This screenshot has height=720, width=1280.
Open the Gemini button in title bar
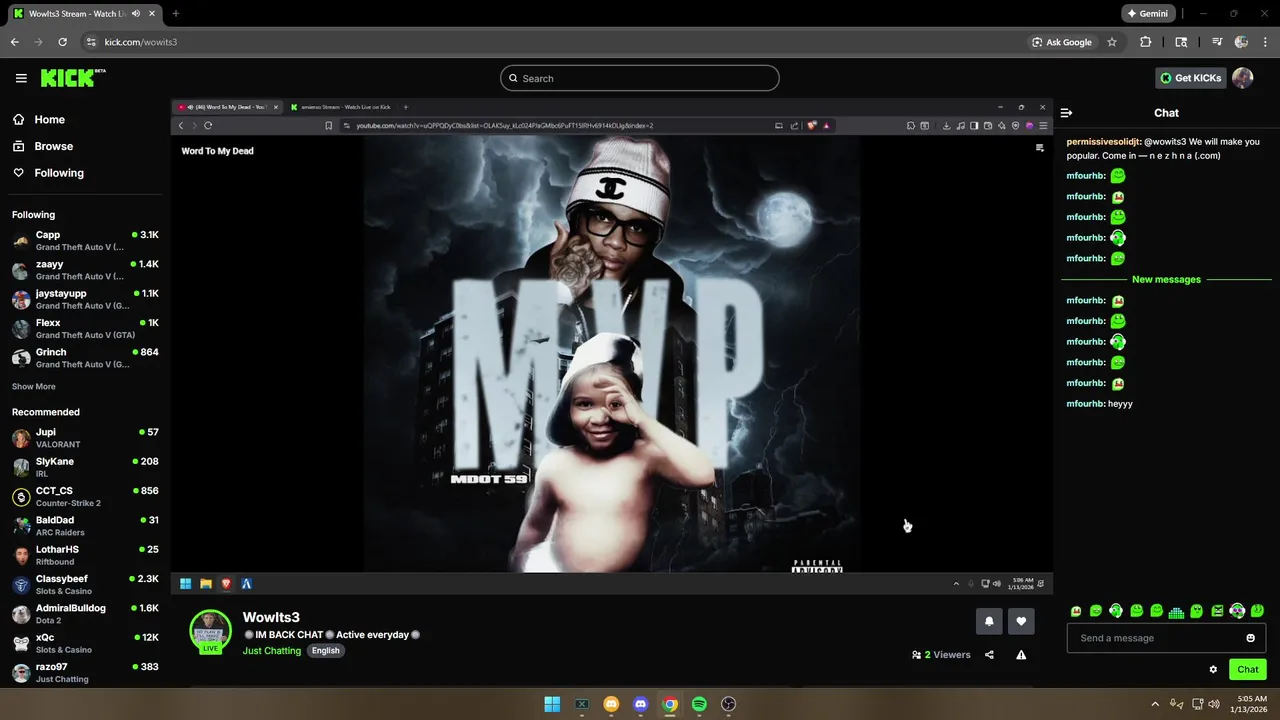[x=1148, y=14]
